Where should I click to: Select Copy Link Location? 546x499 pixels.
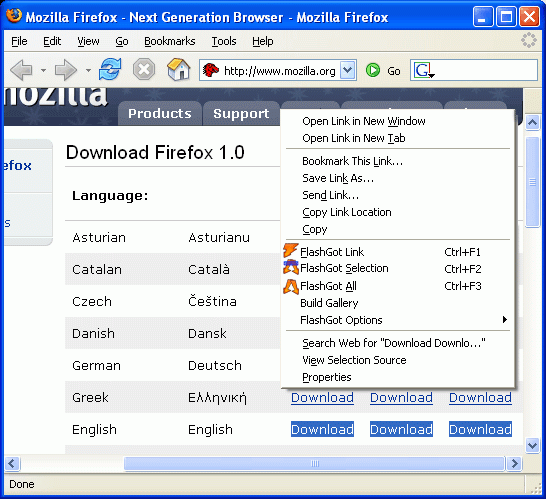point(398,212)
